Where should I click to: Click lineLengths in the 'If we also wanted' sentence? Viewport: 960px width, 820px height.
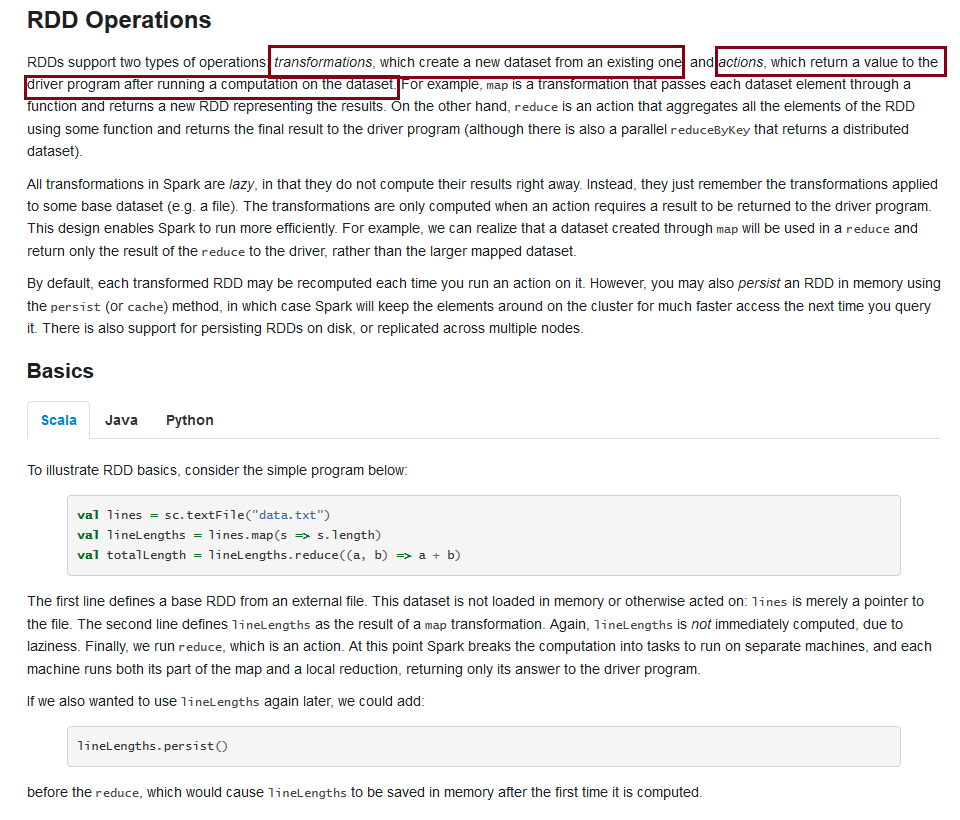coord(220,702)
